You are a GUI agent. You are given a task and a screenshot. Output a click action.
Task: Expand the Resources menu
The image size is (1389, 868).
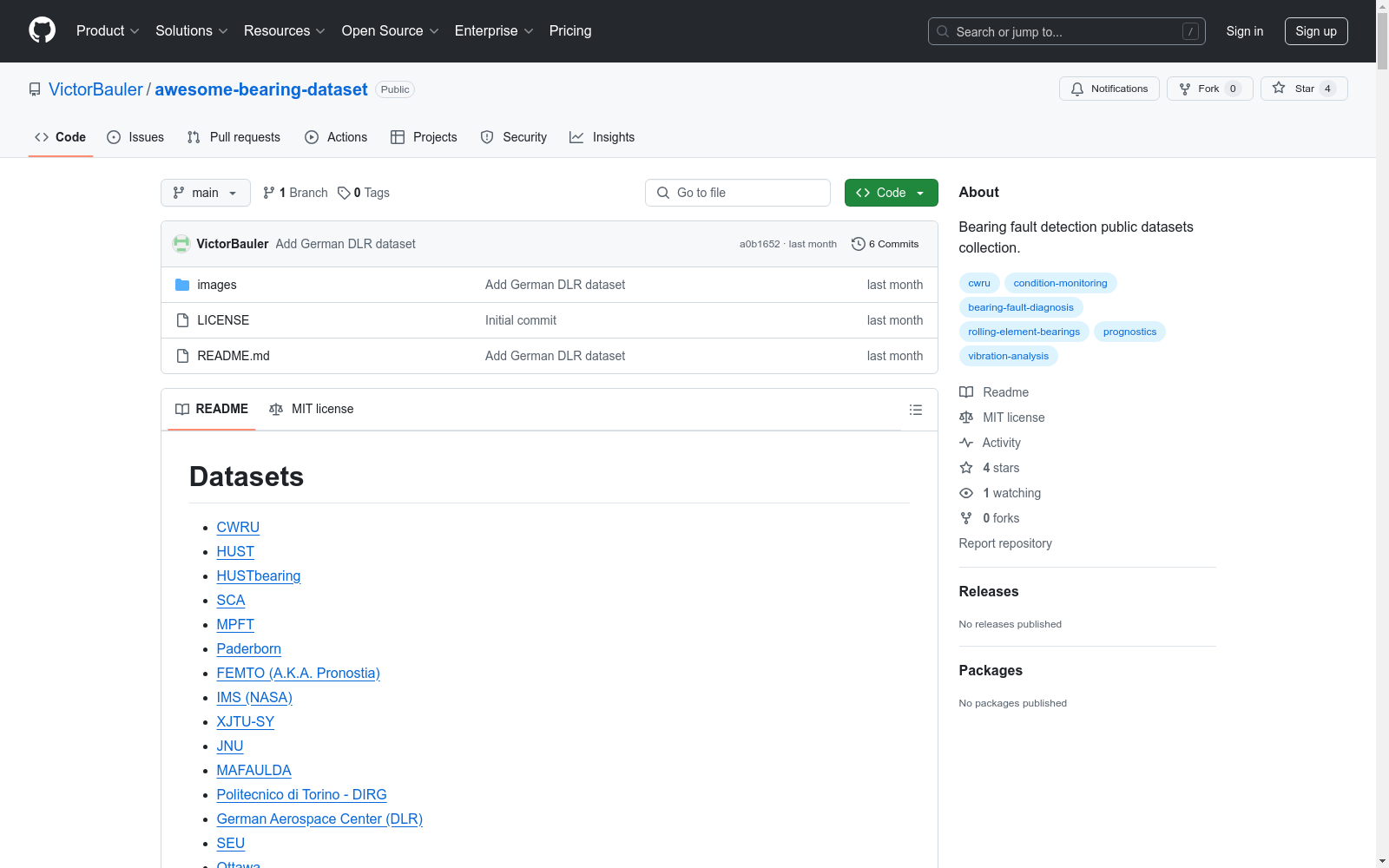pyautogui.click(x=285, y=31)
